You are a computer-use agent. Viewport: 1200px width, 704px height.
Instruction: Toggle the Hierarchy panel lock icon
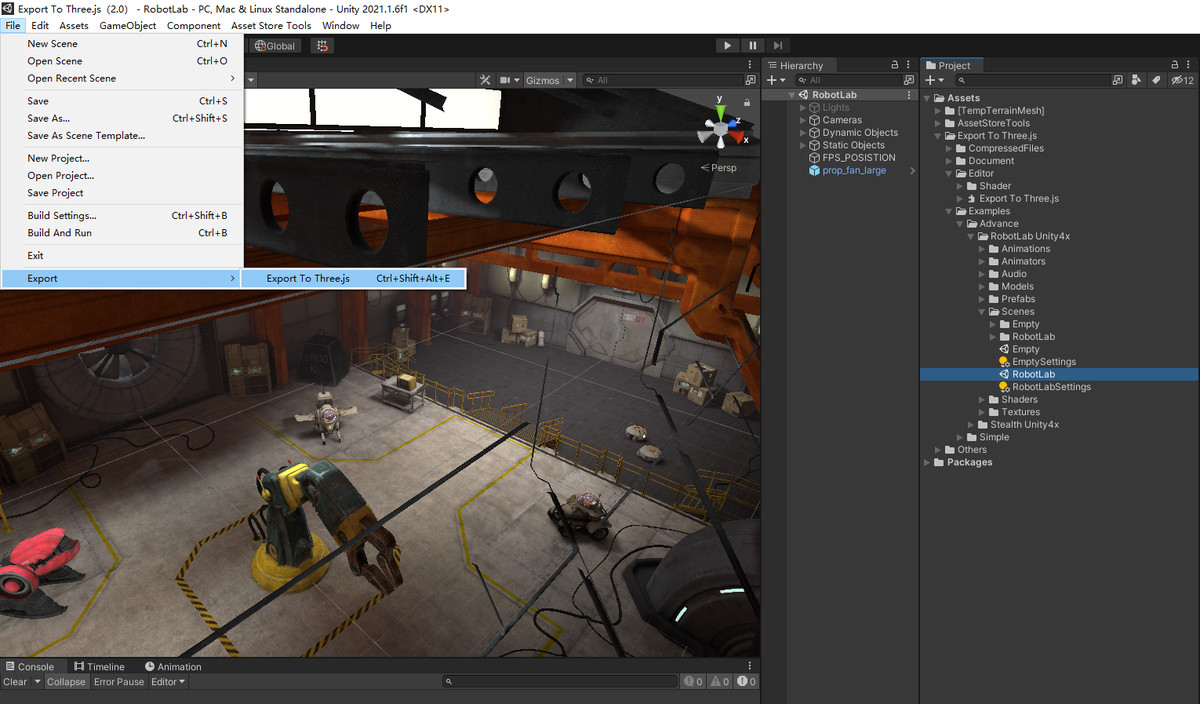[895, 64]
